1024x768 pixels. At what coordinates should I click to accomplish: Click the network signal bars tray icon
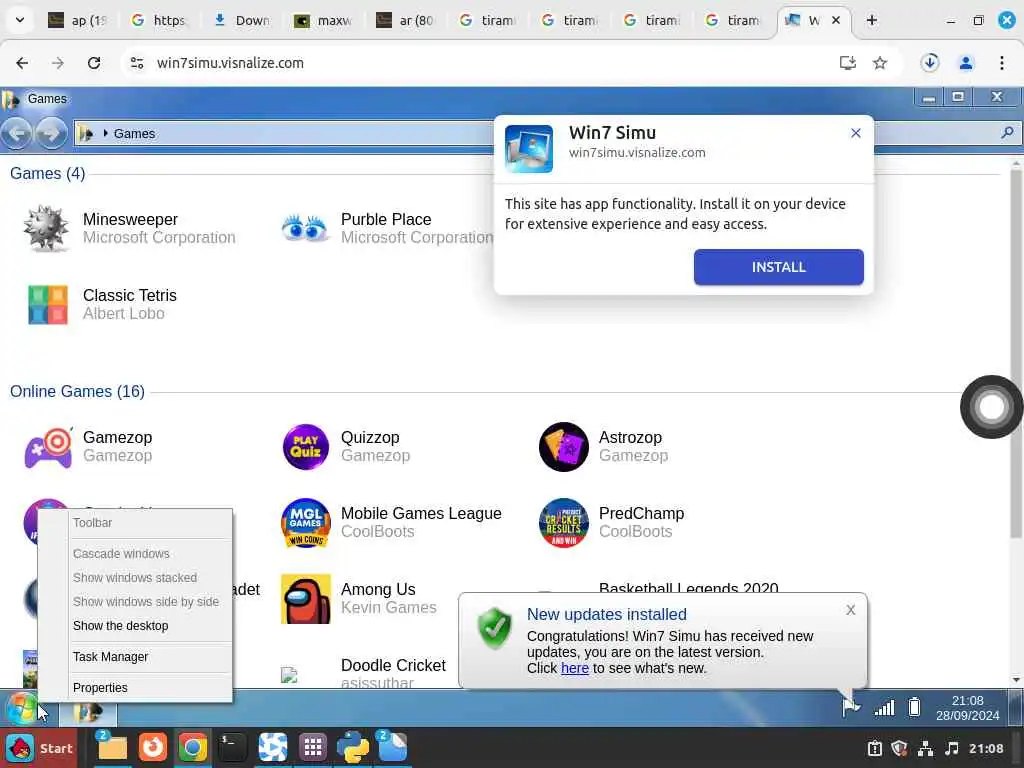[x=884, y=707]
